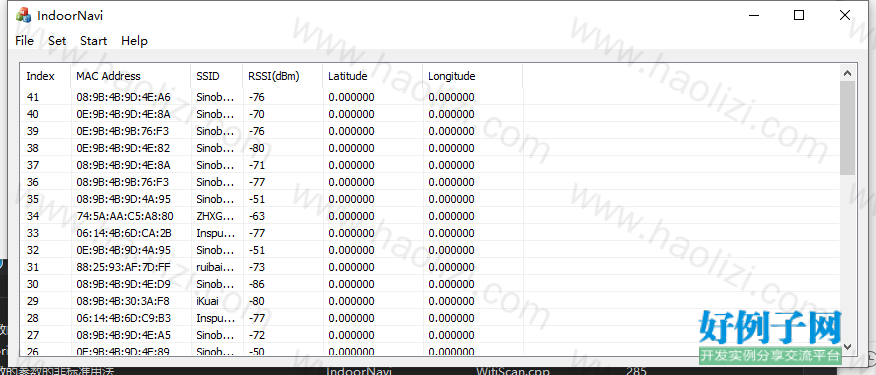This screenshot has height=375, width=876.
Task: Select MAC address 0E:9B:4B:9D:4E:8A
Action: pyautogui.click(x=123, y=114)
